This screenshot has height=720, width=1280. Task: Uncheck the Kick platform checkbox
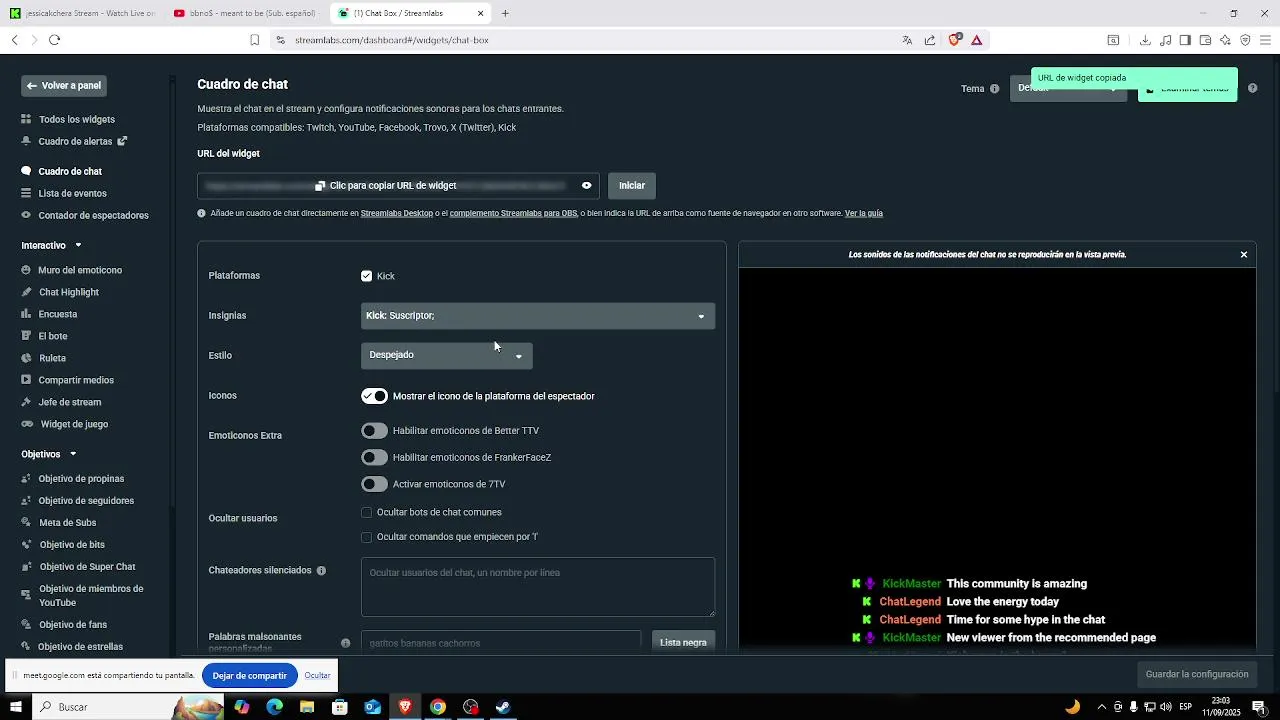pos(366,276)
